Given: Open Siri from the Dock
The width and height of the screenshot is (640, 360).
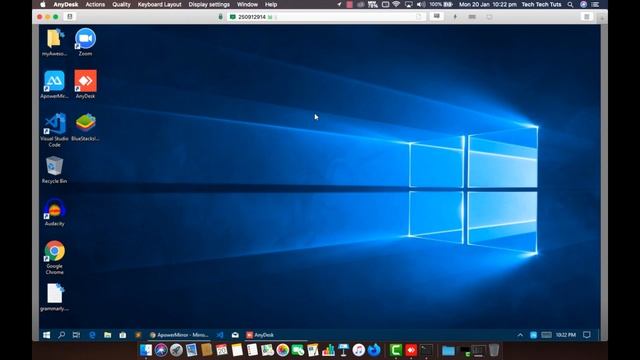Looking at the screenshot, I should click(161, 350).
